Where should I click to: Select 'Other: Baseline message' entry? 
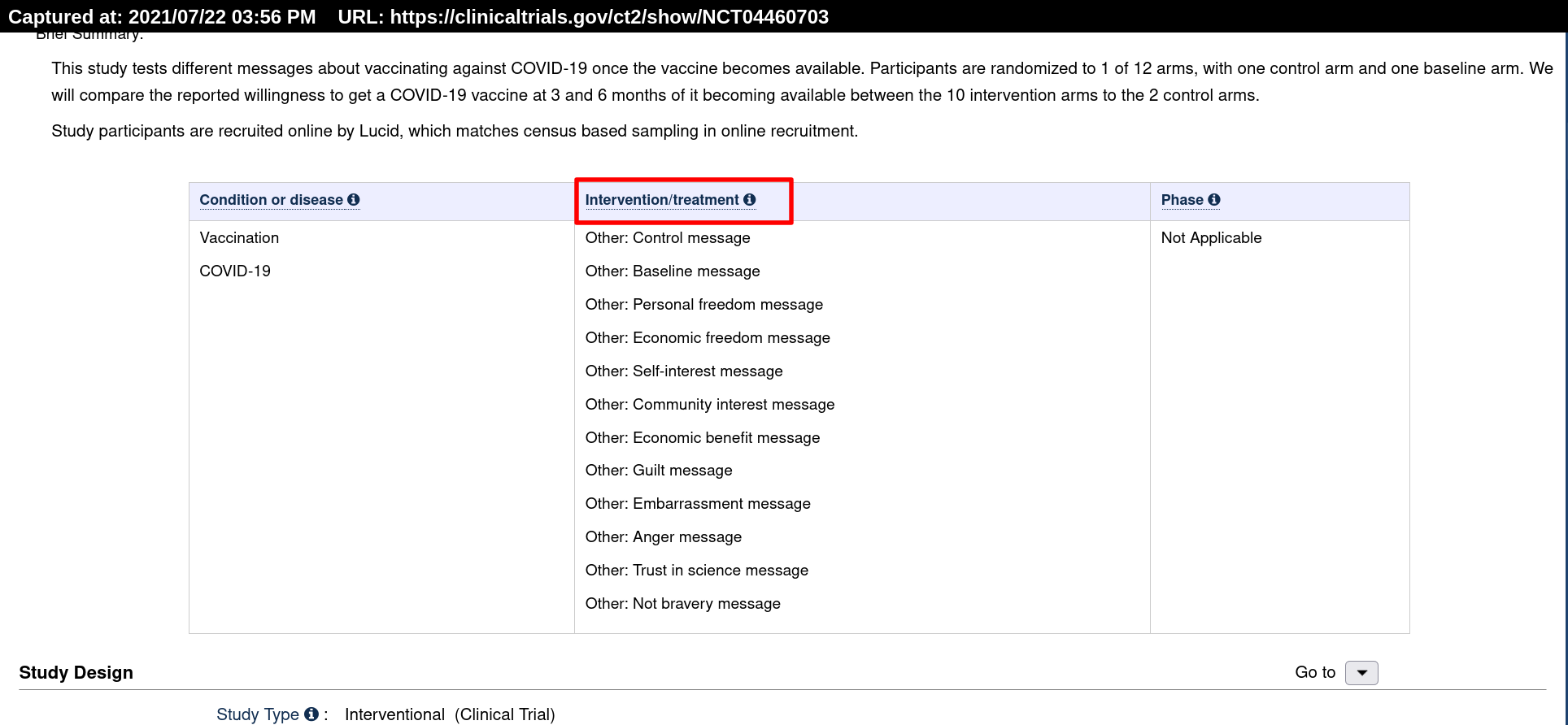click(x=673, y=271)
